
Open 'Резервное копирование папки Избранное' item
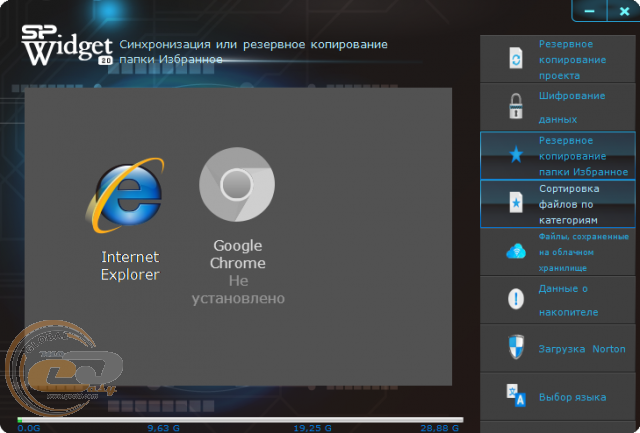[x=558, y=155]
